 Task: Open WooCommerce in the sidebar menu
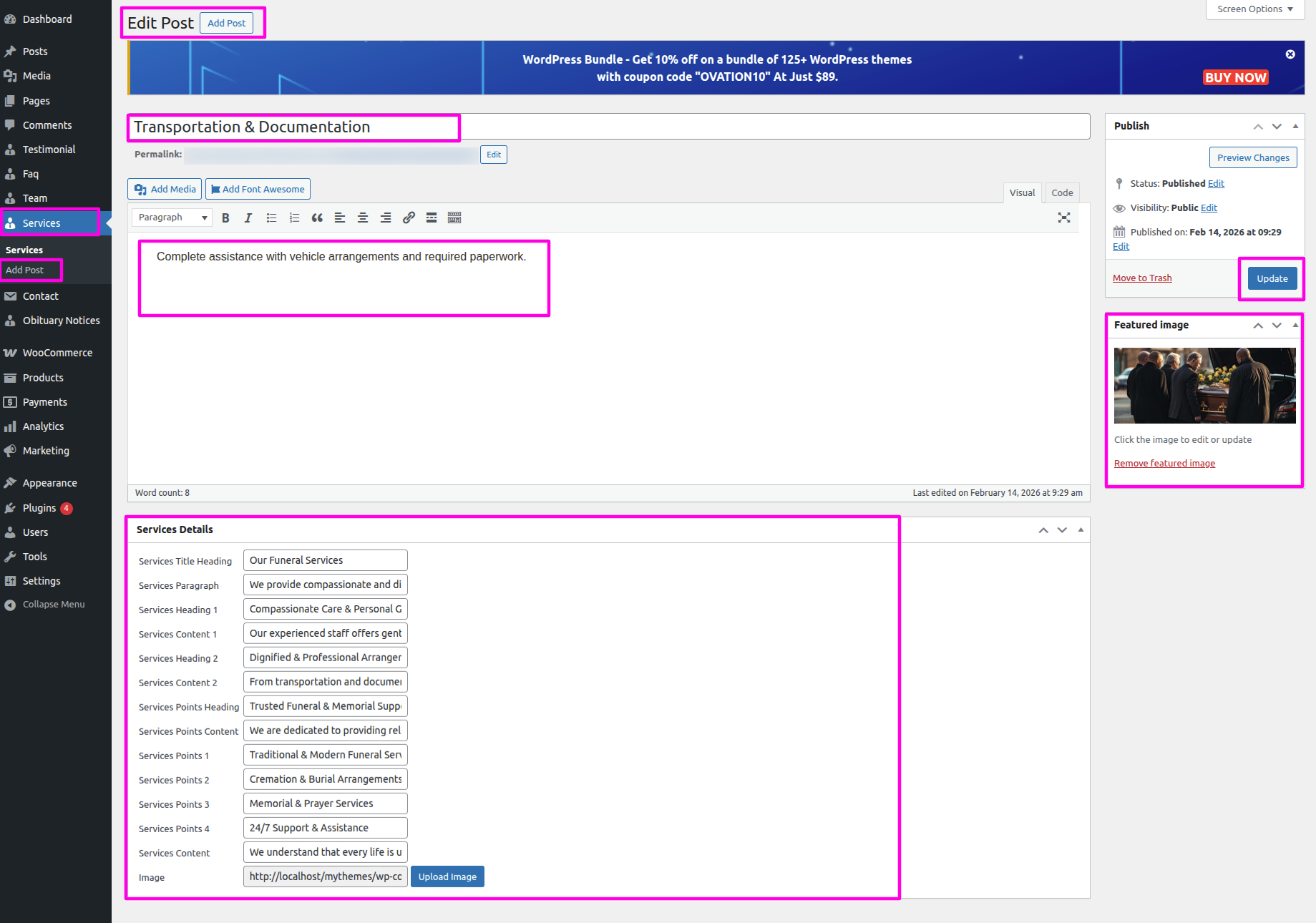pos(57,353)
